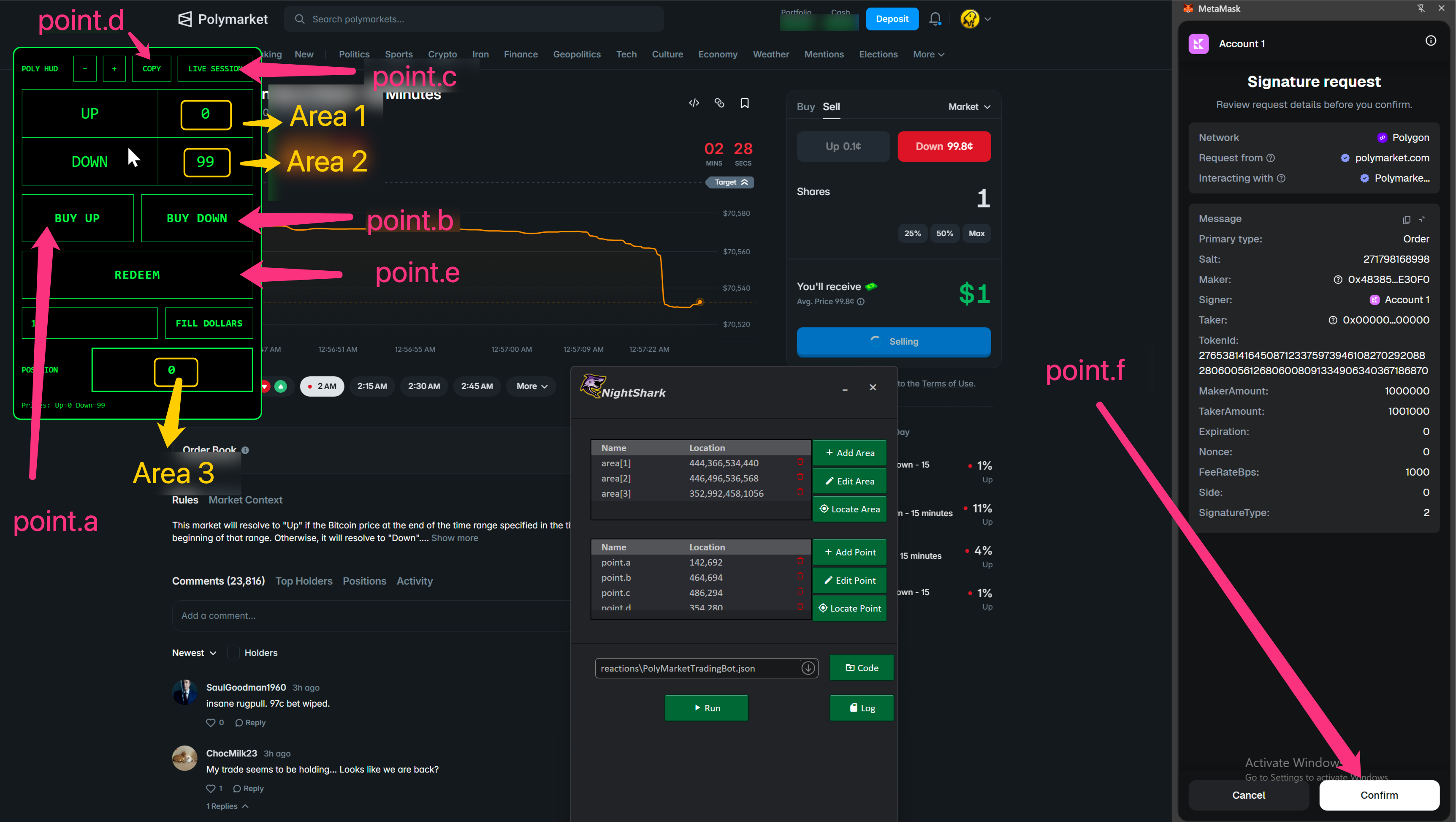Click the BUY DOWN button in POLY HUD
This screenshot has width=1456, height=822.
tap(197, 218)
